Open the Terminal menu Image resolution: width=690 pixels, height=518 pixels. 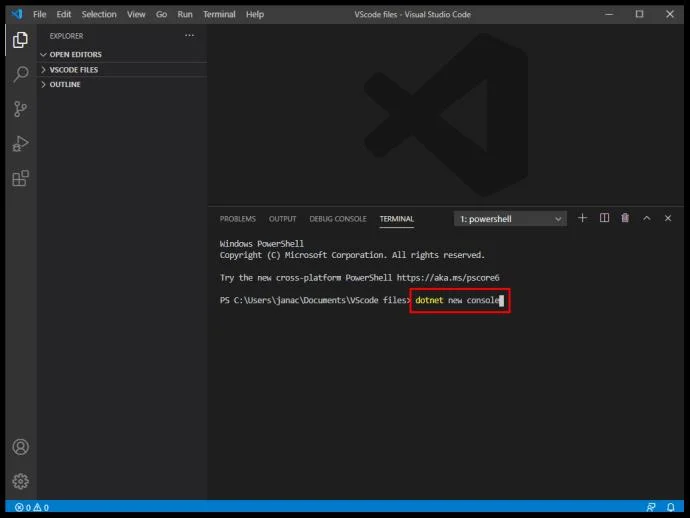pyautogui.click(x=219, y=14)
